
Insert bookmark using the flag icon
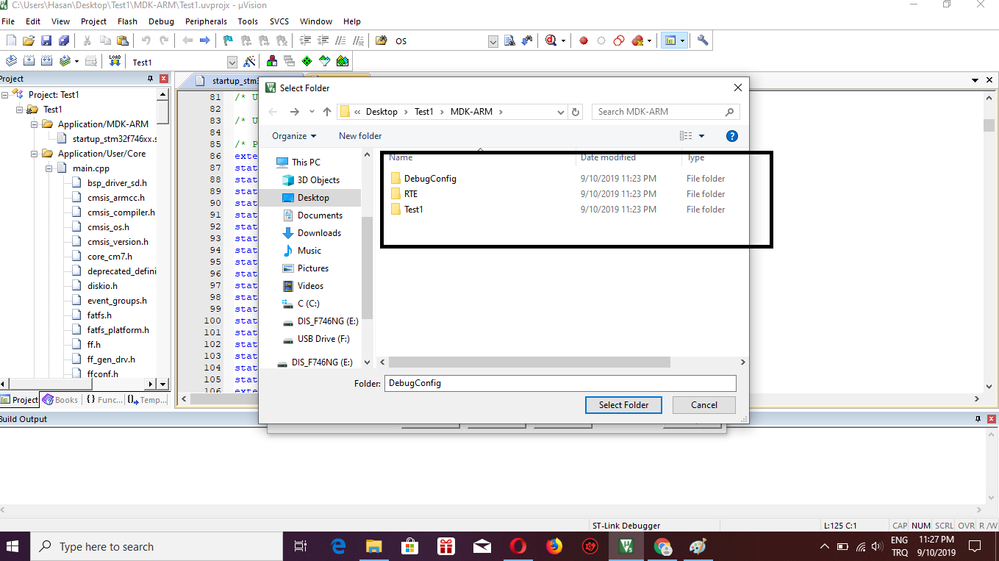(227, 41)
